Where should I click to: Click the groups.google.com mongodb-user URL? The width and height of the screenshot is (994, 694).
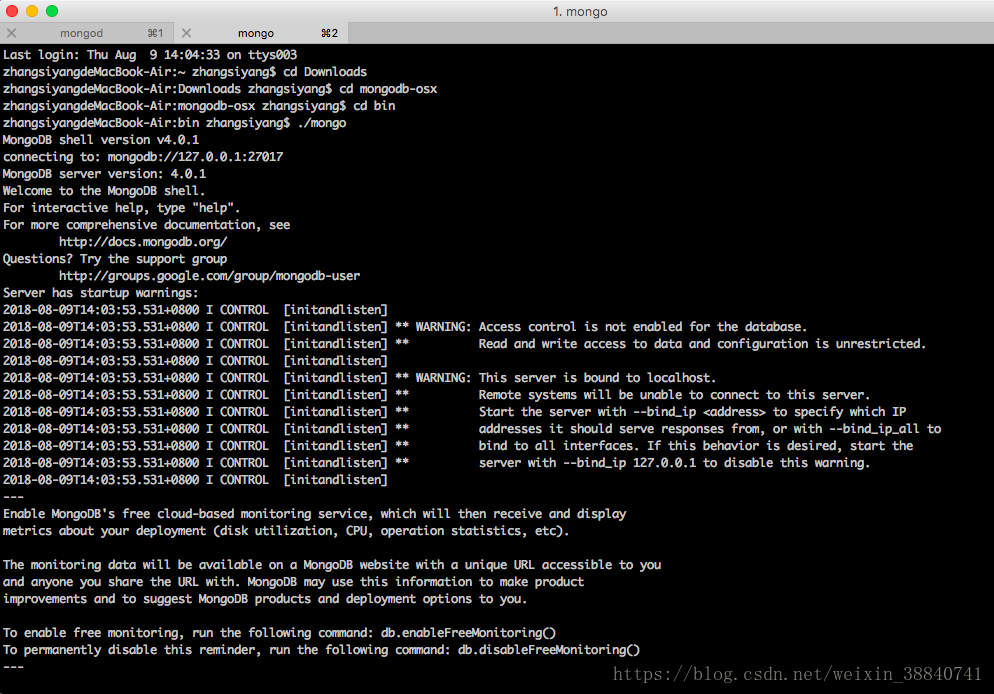tap(209, 276)
